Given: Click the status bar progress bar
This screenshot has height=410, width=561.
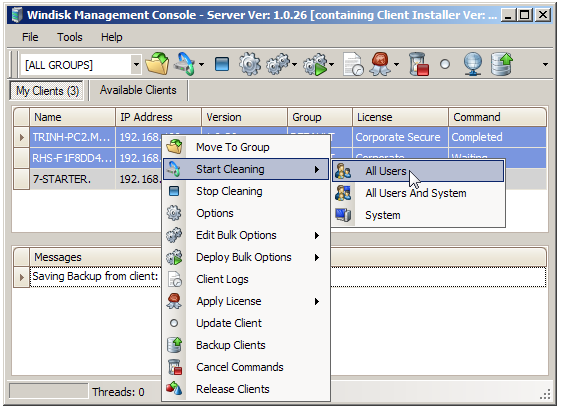Looking at the screenshot, I should coord(49,391).
